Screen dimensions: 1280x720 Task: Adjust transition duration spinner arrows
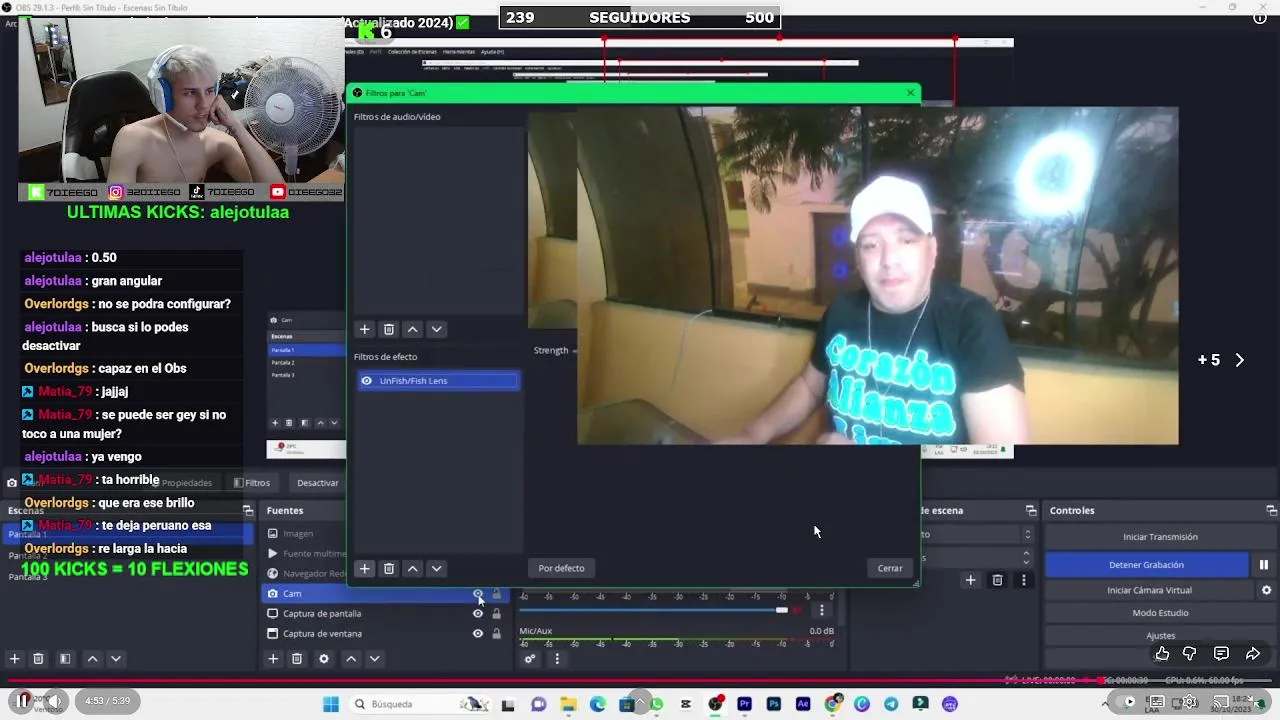(1026, 557)
